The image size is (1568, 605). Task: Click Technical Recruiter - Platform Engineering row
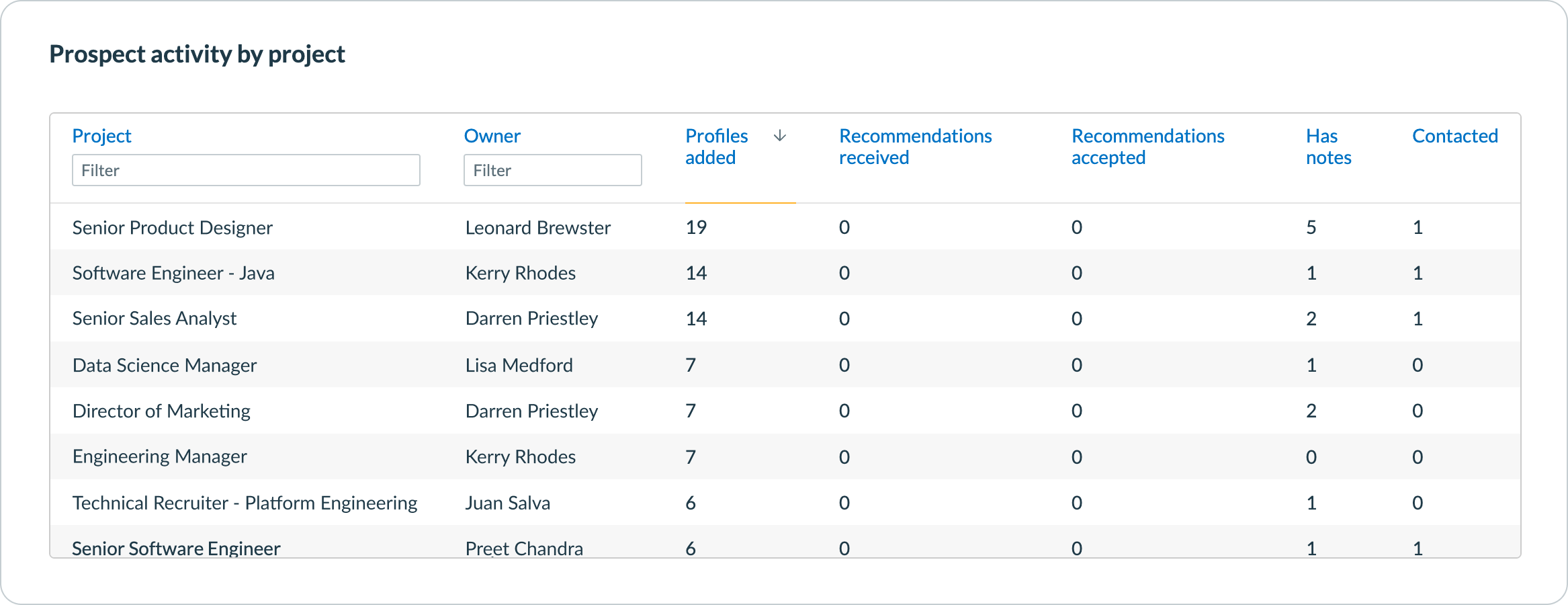pyautogui.click(x=245, y=503)
